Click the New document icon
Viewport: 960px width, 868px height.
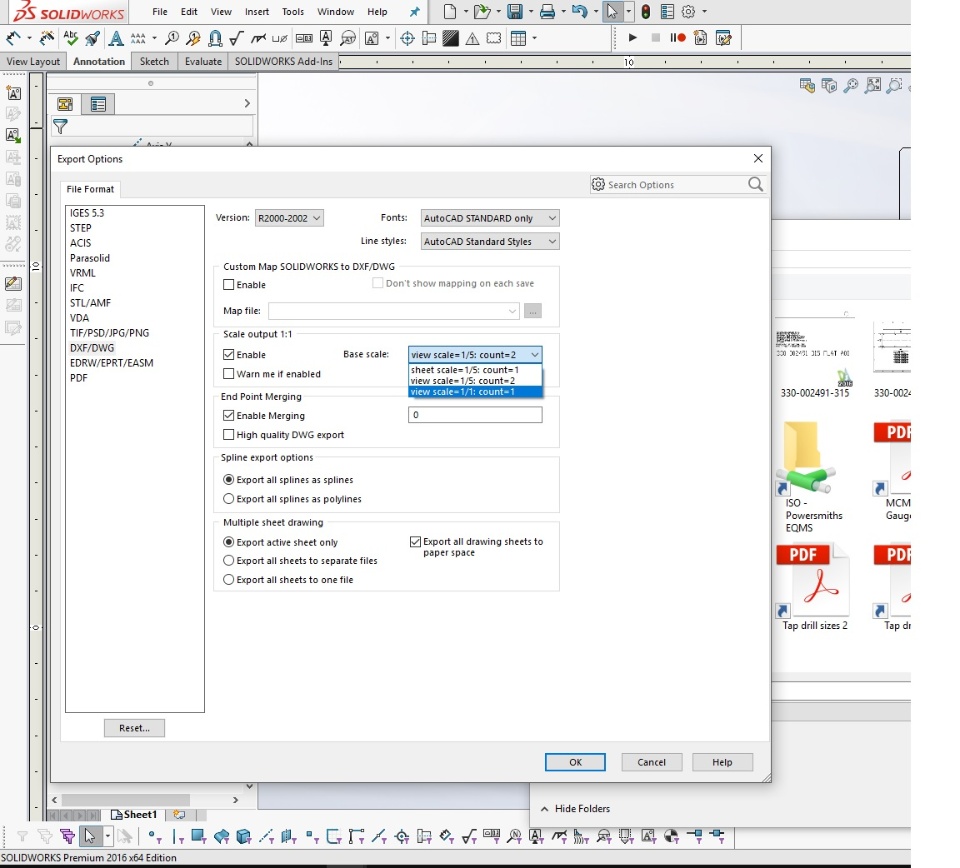point(450,12)
